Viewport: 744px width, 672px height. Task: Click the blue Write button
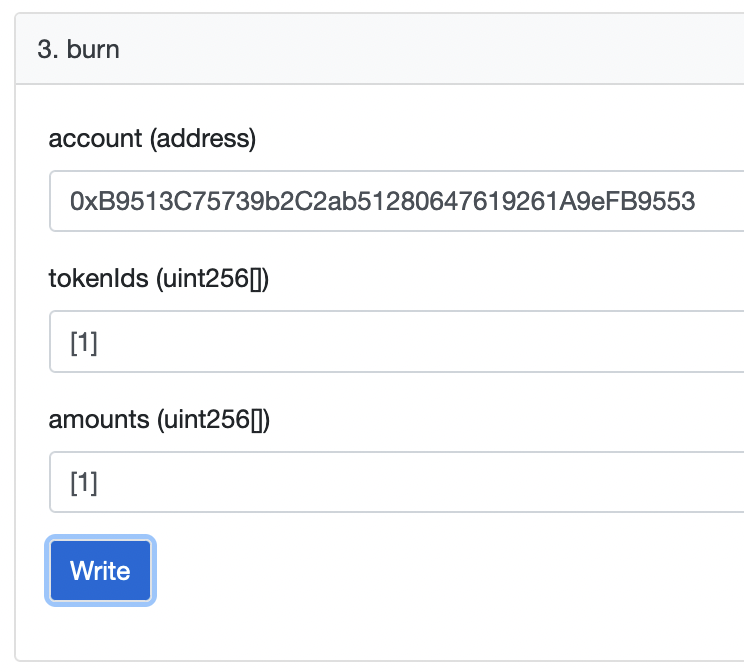[x=100, y=570]
